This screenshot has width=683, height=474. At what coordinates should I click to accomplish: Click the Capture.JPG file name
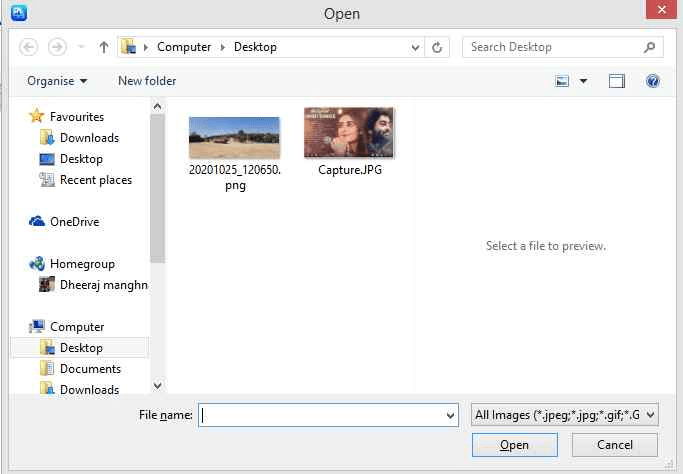click(350, 169)
